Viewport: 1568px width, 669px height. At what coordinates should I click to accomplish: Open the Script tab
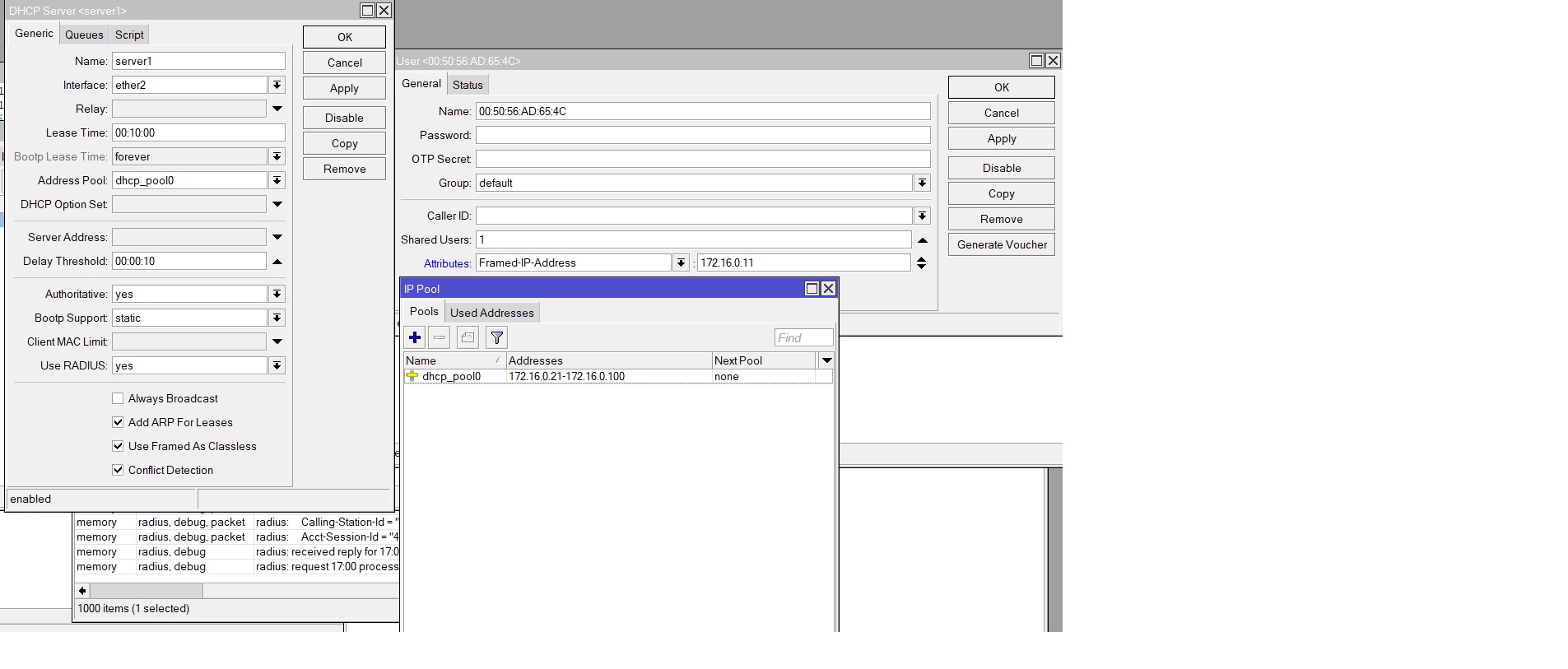(x=129, y=35)
